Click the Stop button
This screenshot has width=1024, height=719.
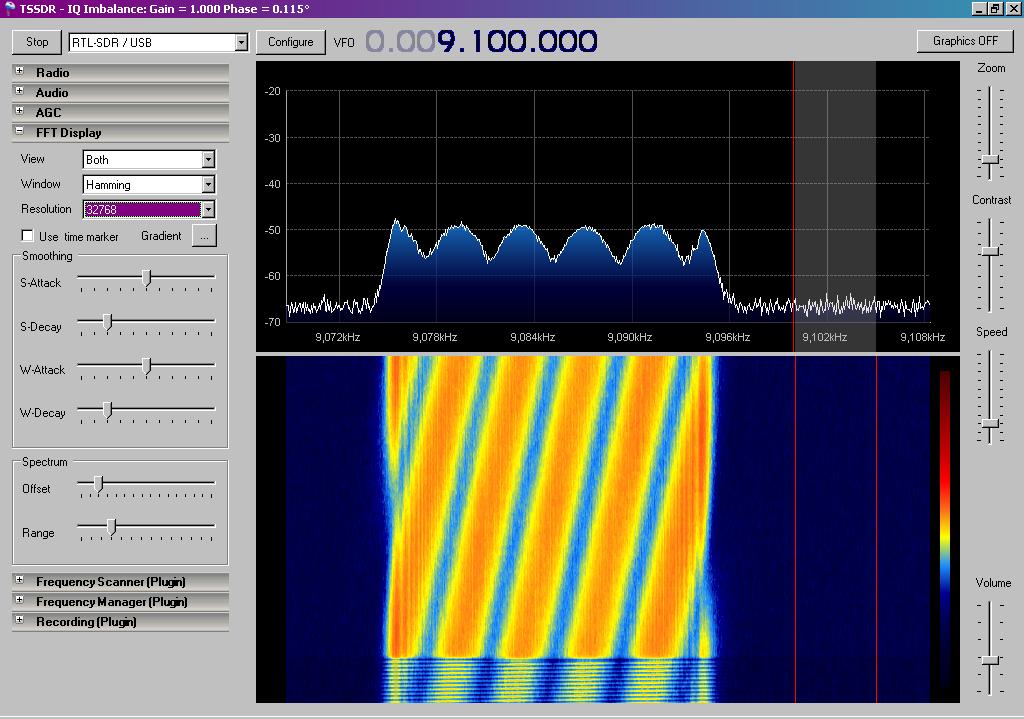point(37,42)
